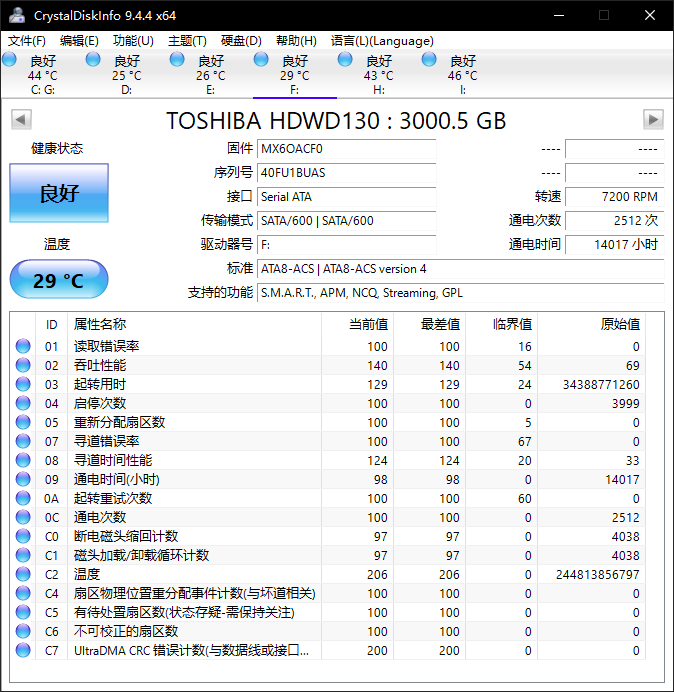674x692 pixels.
Task: Click the power-on hours field 14017 小时
Action: [x=614, y=244]
